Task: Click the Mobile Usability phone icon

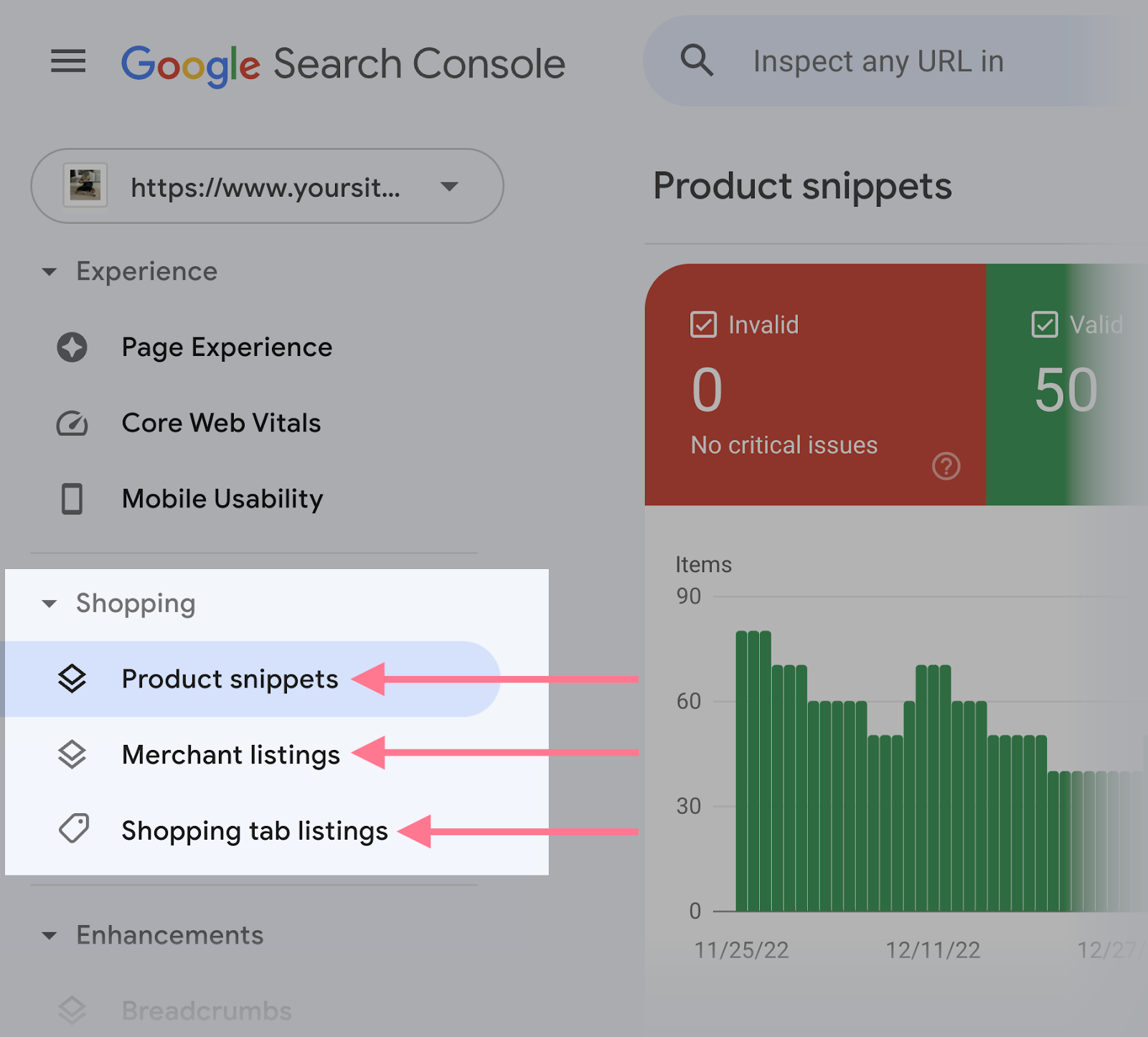Action: click(x=72, y=499)
